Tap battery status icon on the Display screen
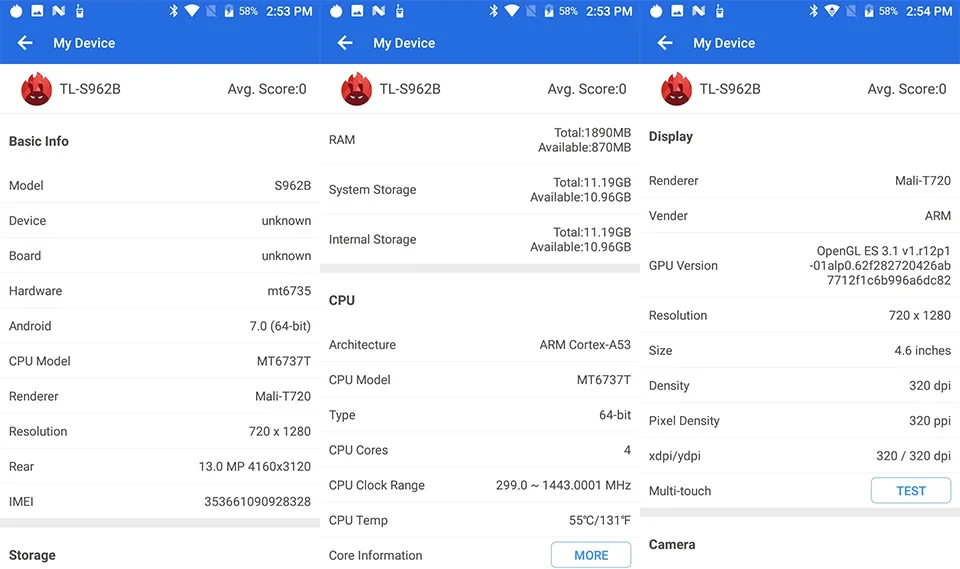 [869, 11]
